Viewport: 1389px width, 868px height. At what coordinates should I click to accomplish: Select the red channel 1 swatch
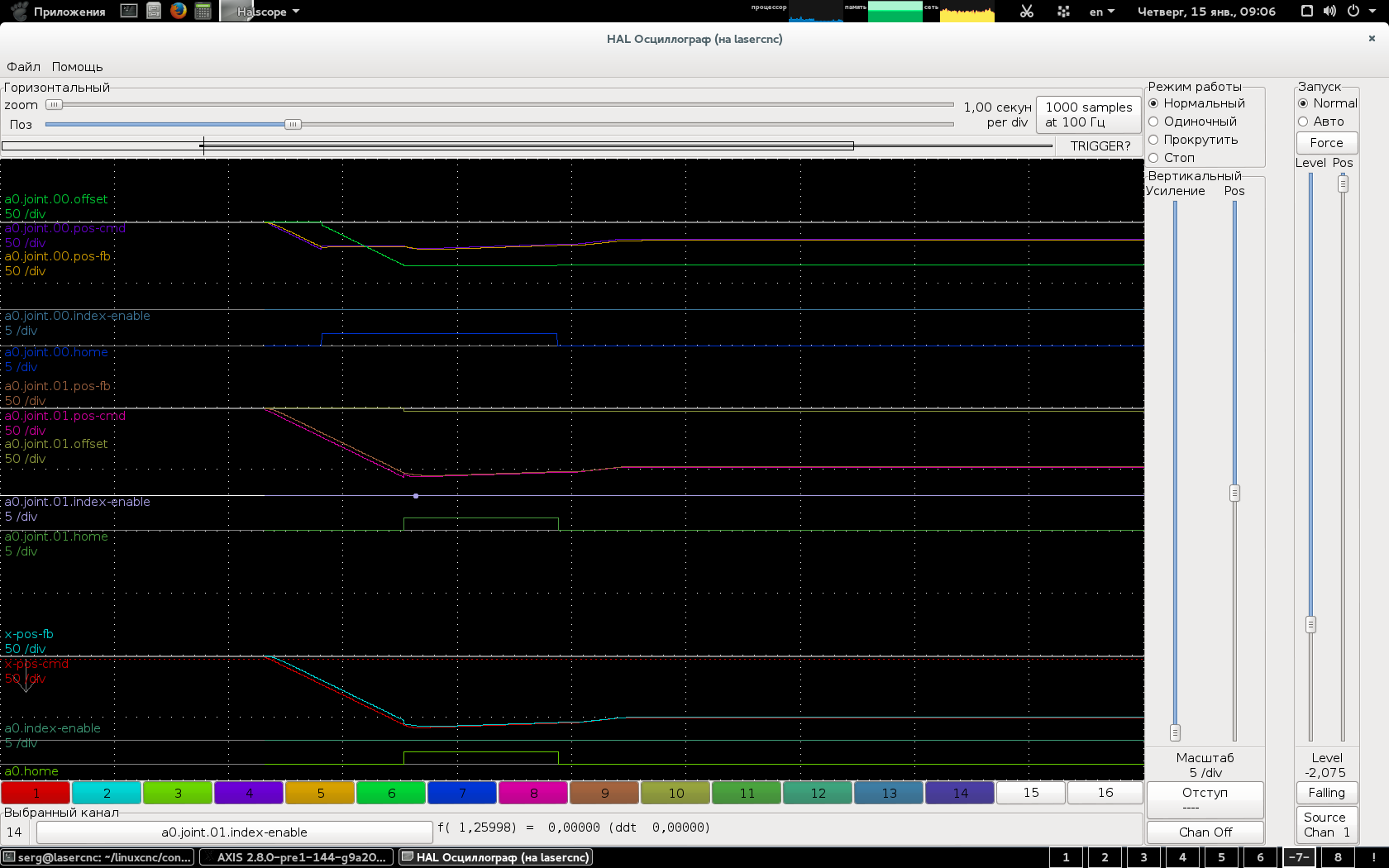click(36, 793)
